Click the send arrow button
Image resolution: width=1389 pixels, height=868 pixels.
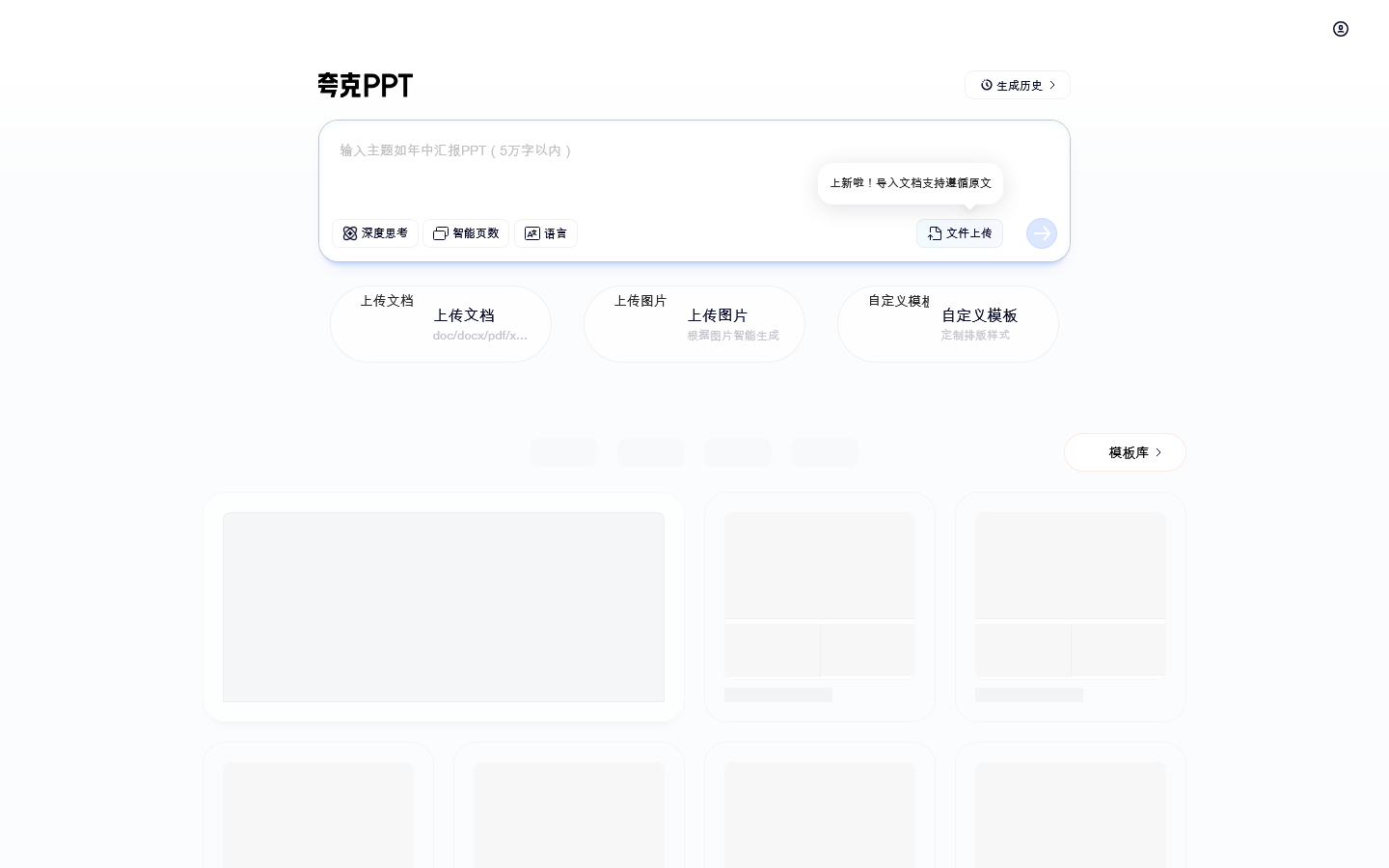(1042, 233)
